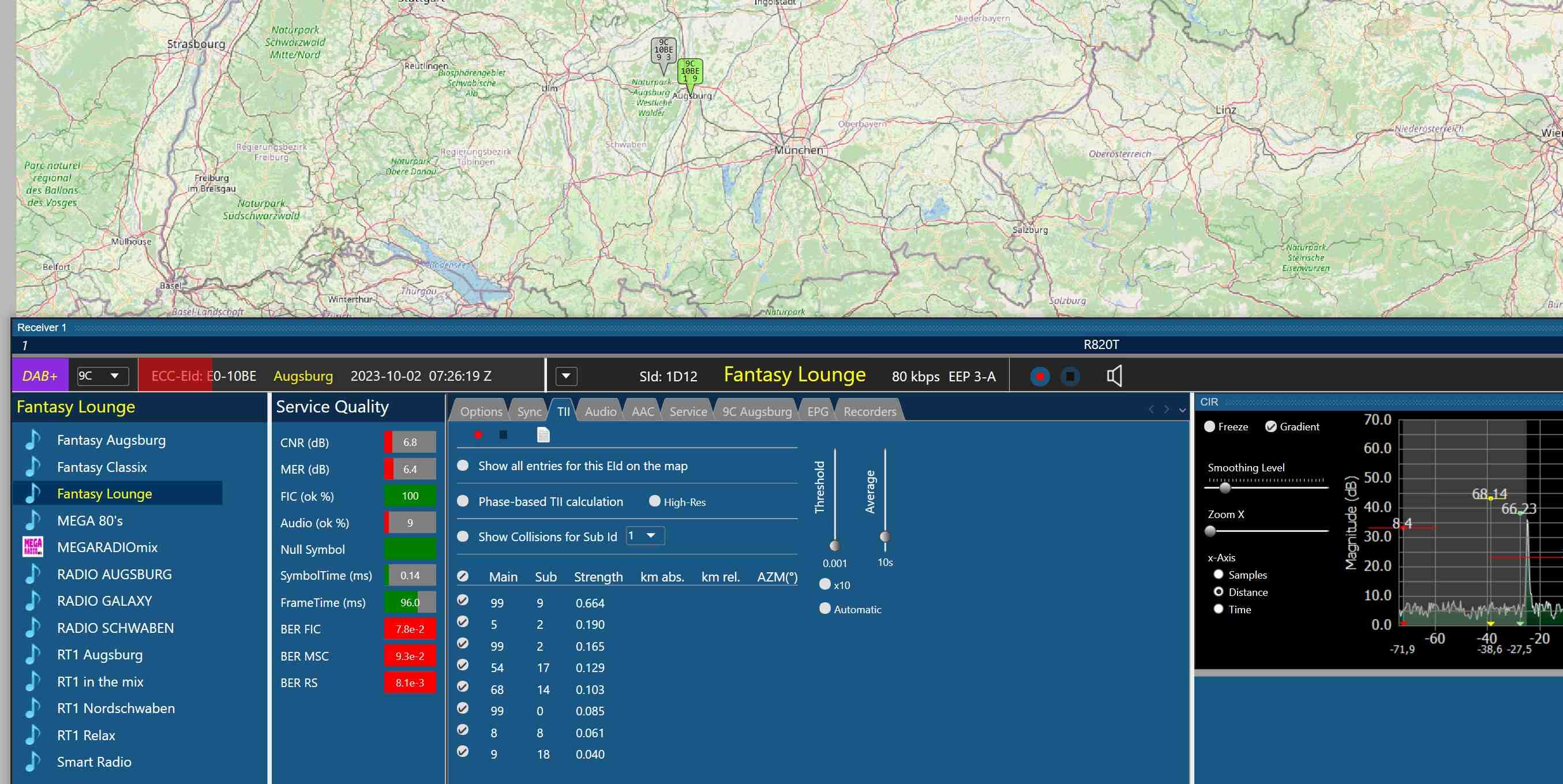Click the music note icon beside RT1 Augsburg
The image size is (1563, 784).
(x=33, y=655)
